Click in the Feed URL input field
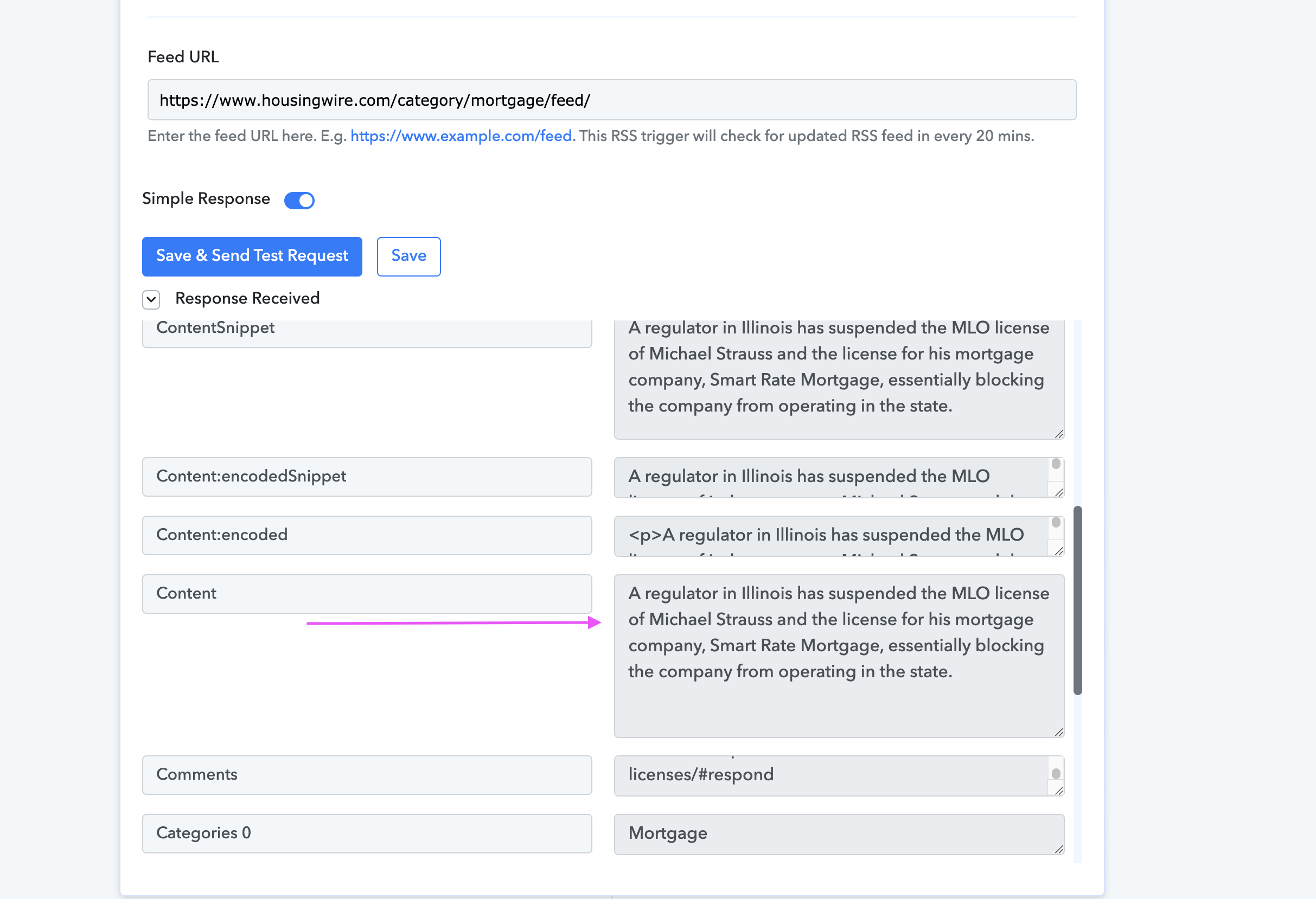This screenshot has width=1316, height=899. coord(611,100)
